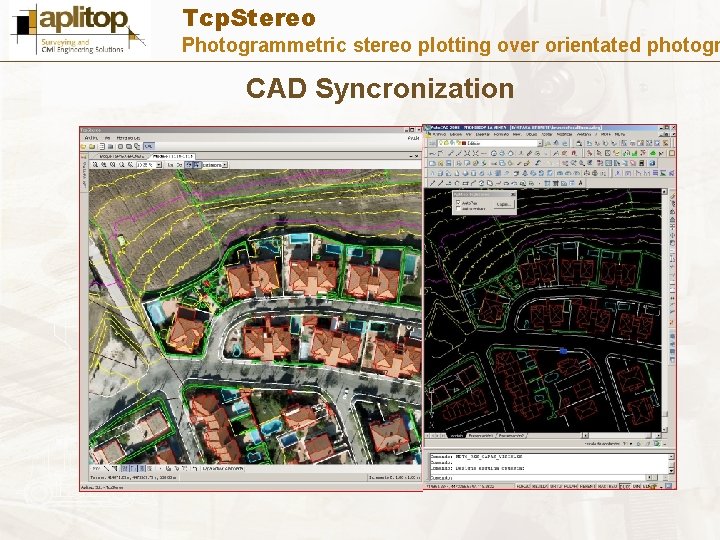This screenshot has width=720, height=540.
Task: Uncheck the ticked checkbox in AutoCAD floating dialog
Action: (458, 202)
